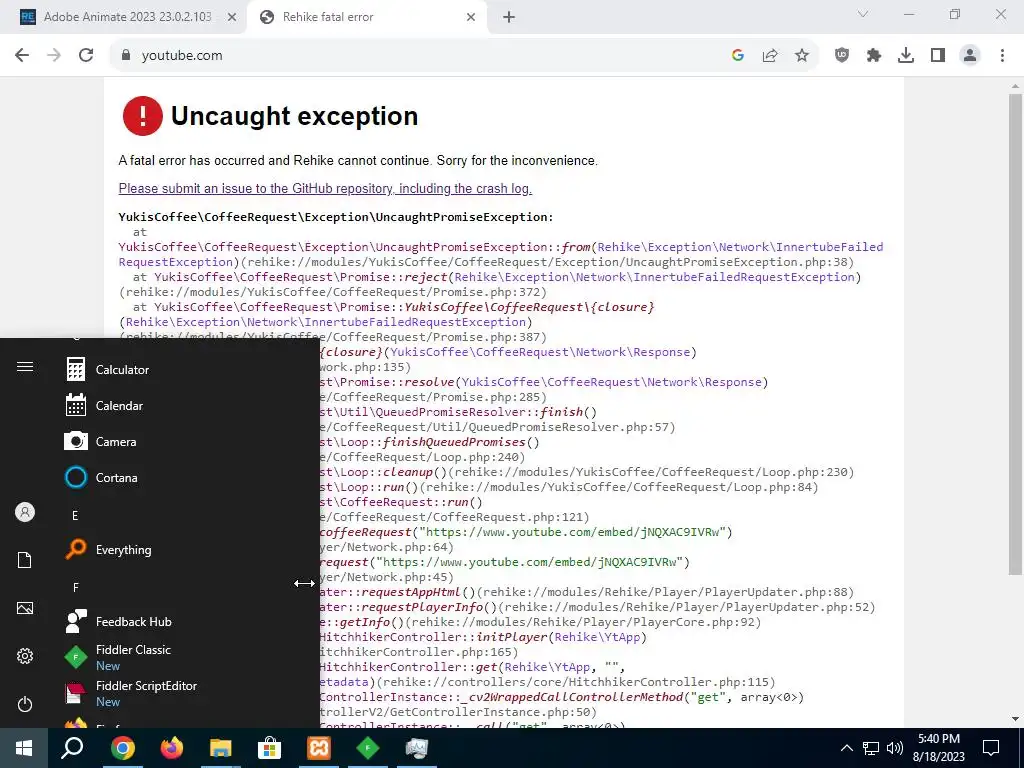The width and height of the screenshot is (1024, 768).
Task: Click the youtube.com address bar
Action: coord(418,56)
